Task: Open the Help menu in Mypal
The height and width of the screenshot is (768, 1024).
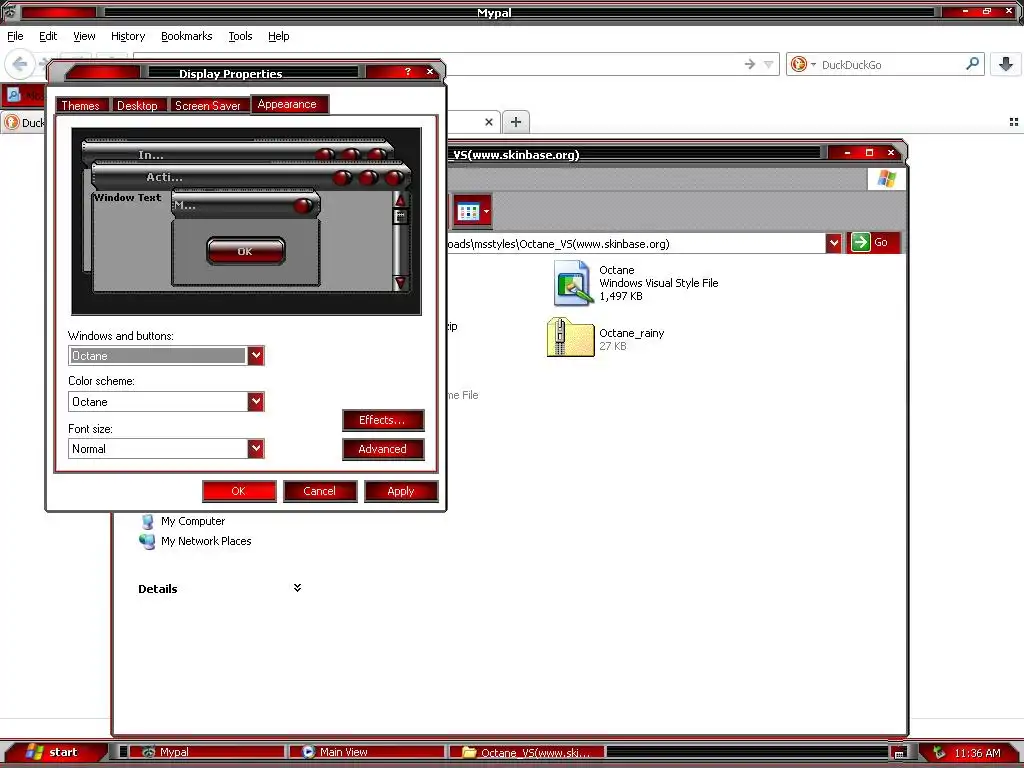Action: tap(278, 36)
